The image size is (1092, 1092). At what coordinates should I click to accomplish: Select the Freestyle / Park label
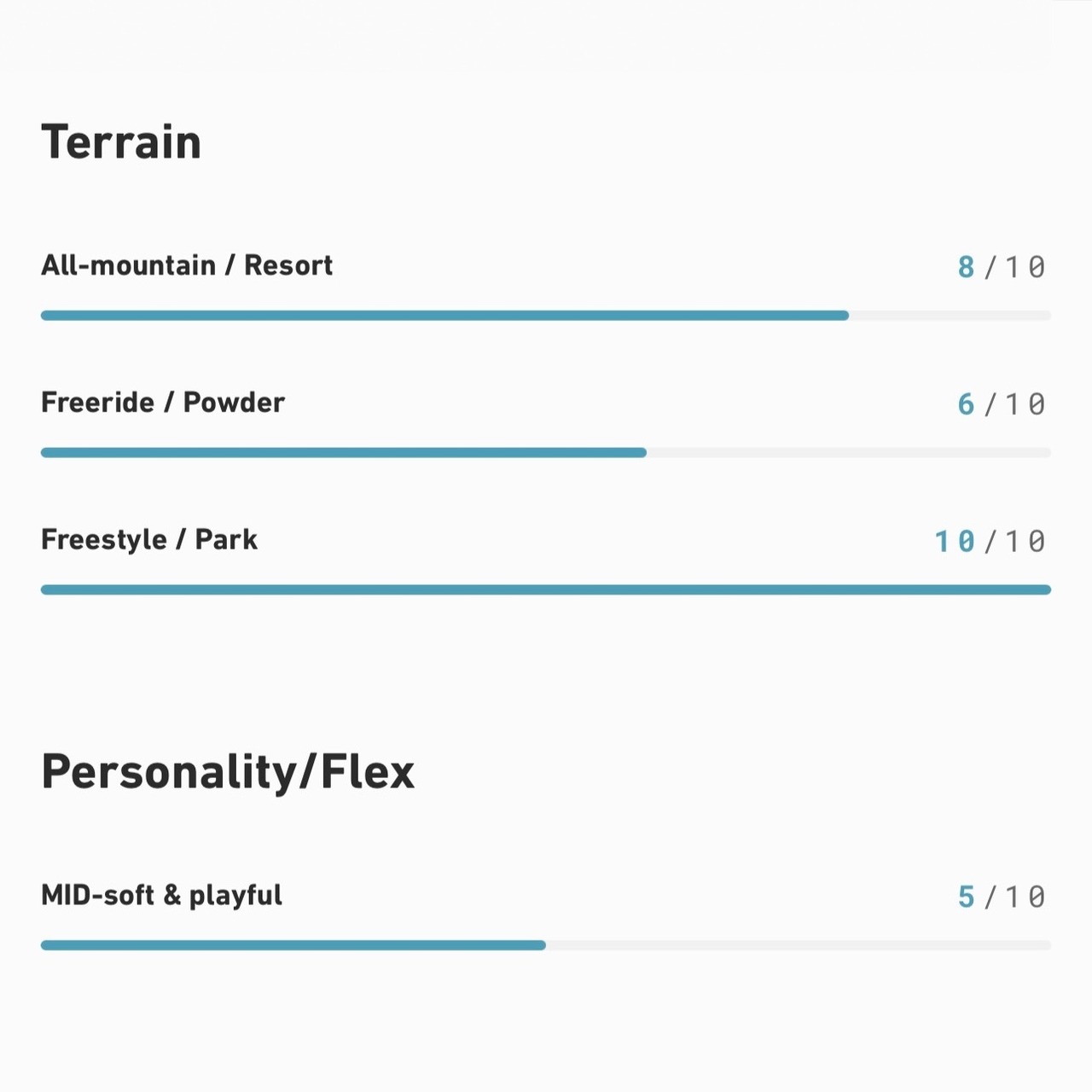pyautogui.click(x=149, y=539)
